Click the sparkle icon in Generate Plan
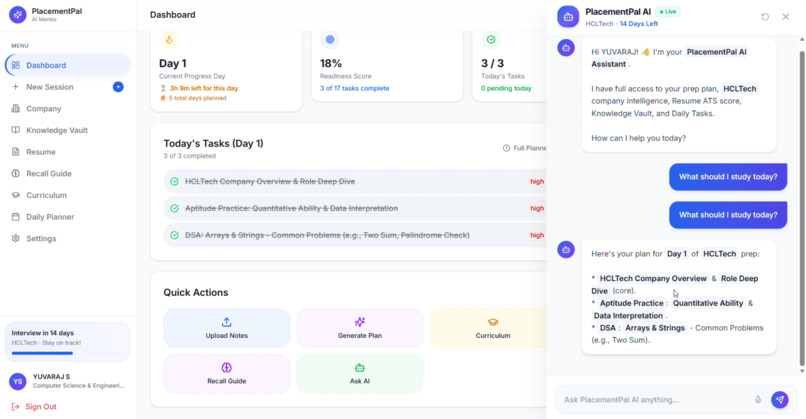Image resolution: width=806 pixels, height=419 pixels. point(360,322)
